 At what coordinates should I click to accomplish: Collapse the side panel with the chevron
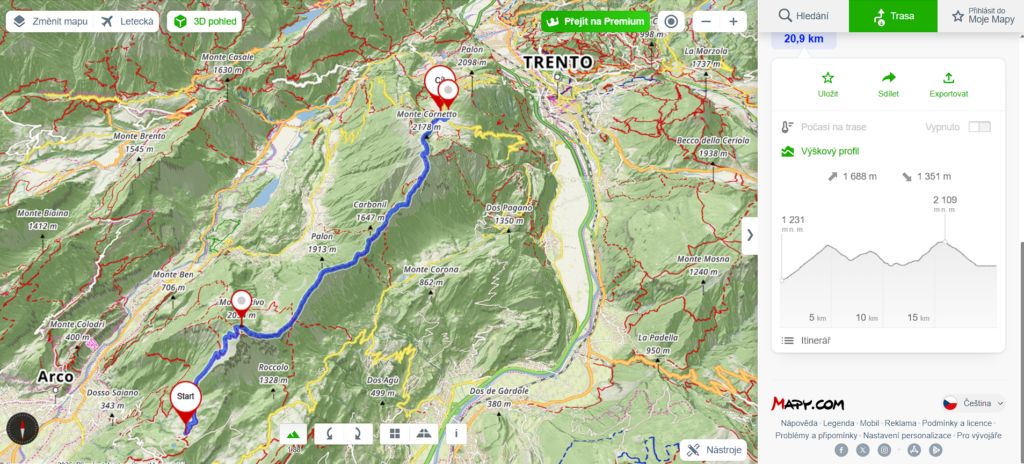(x=750, y=235)
